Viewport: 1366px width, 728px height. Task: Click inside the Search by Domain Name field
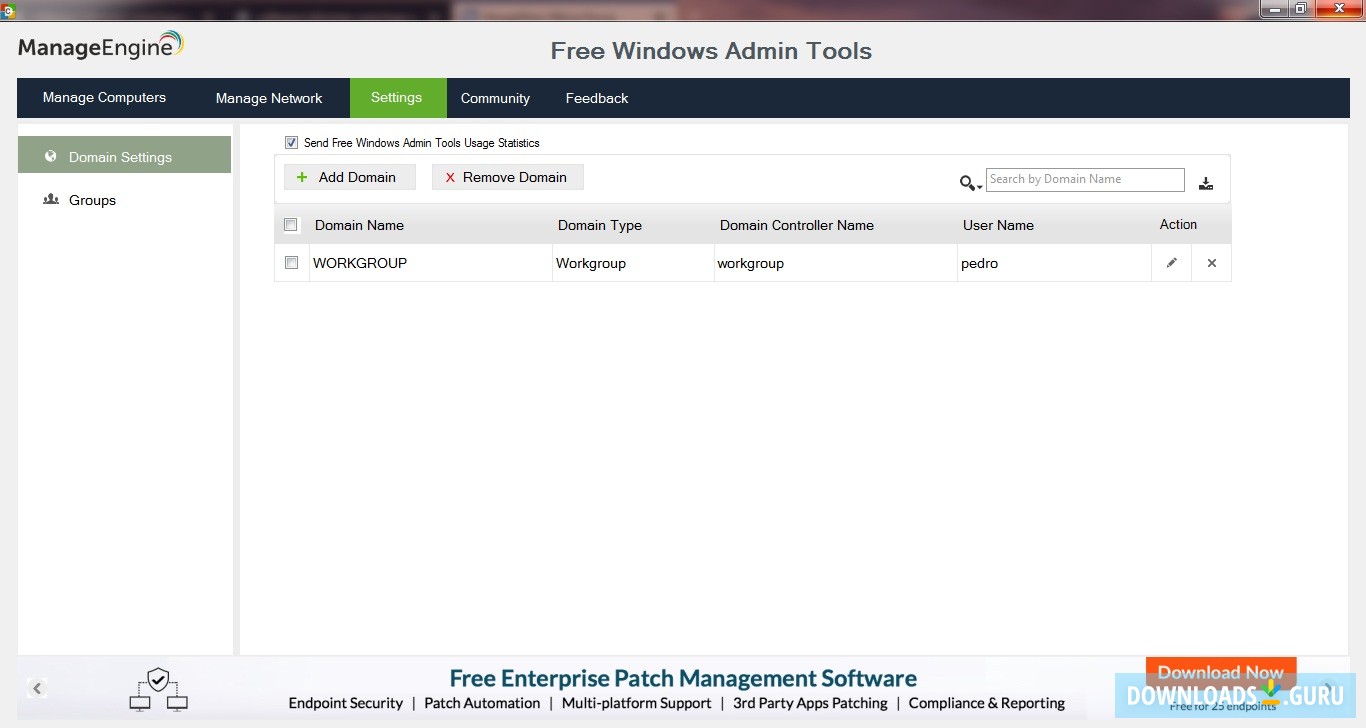tap(1084, 178)
